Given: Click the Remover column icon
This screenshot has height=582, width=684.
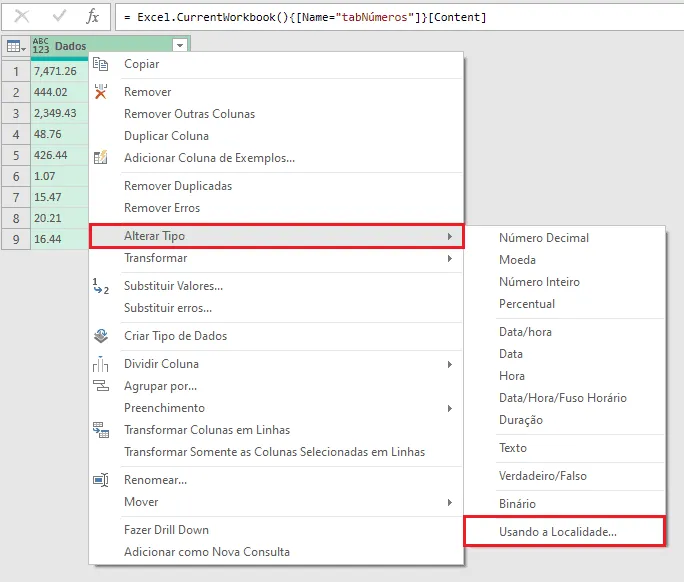Looking at the screenshot, I should (101, 92).
